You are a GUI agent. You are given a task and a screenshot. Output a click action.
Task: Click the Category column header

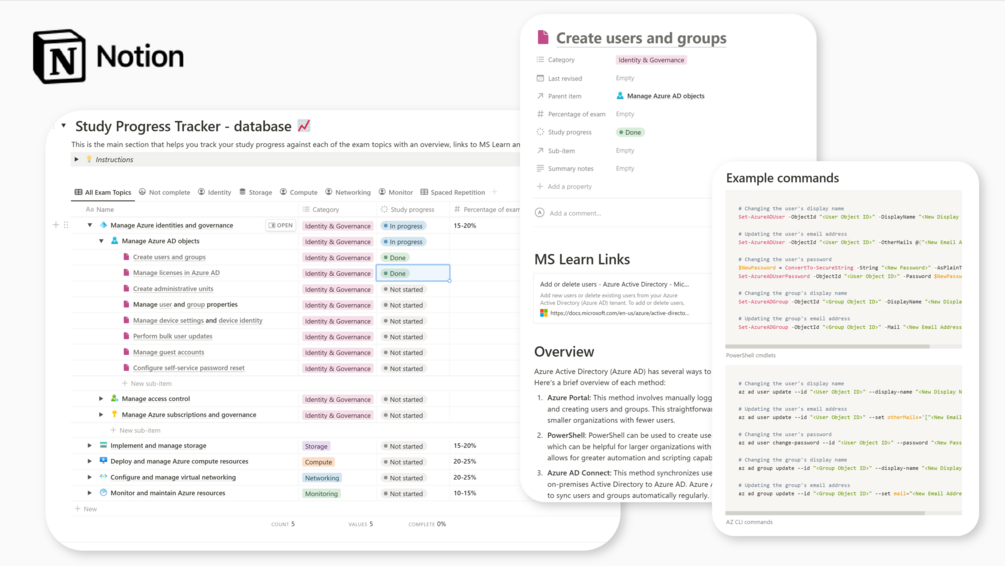(x=321, y=210)
